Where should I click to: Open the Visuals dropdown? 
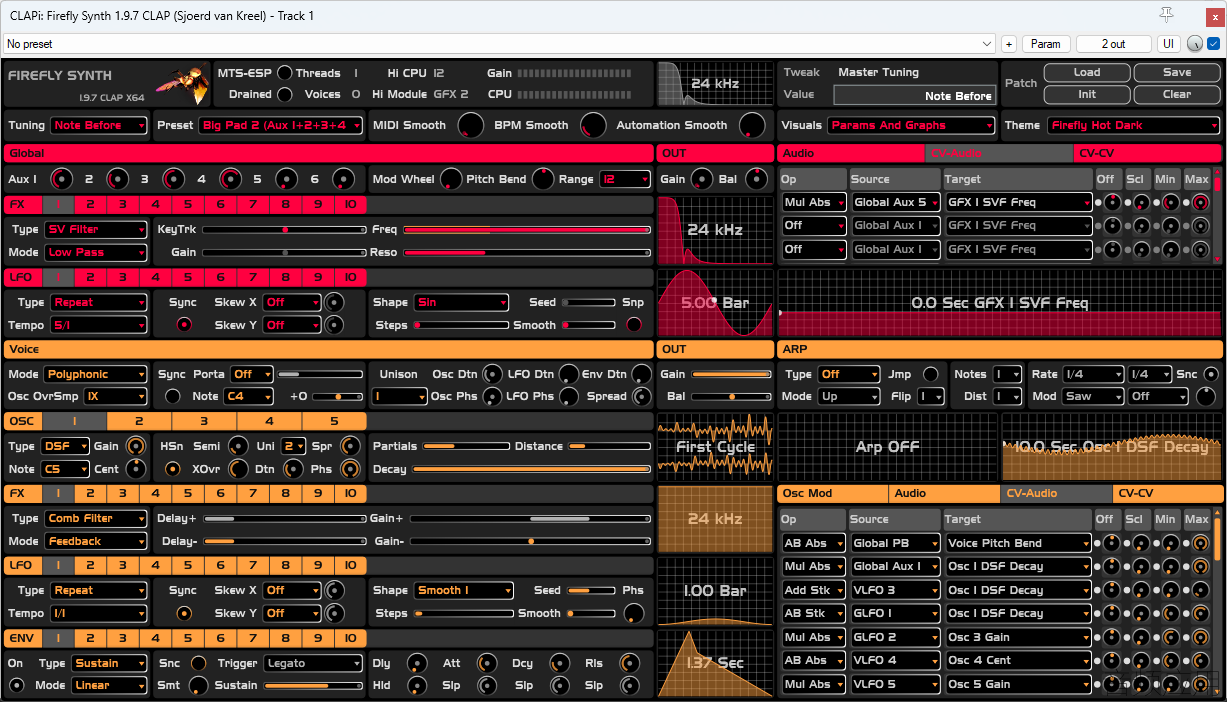[x=911, y=125]
